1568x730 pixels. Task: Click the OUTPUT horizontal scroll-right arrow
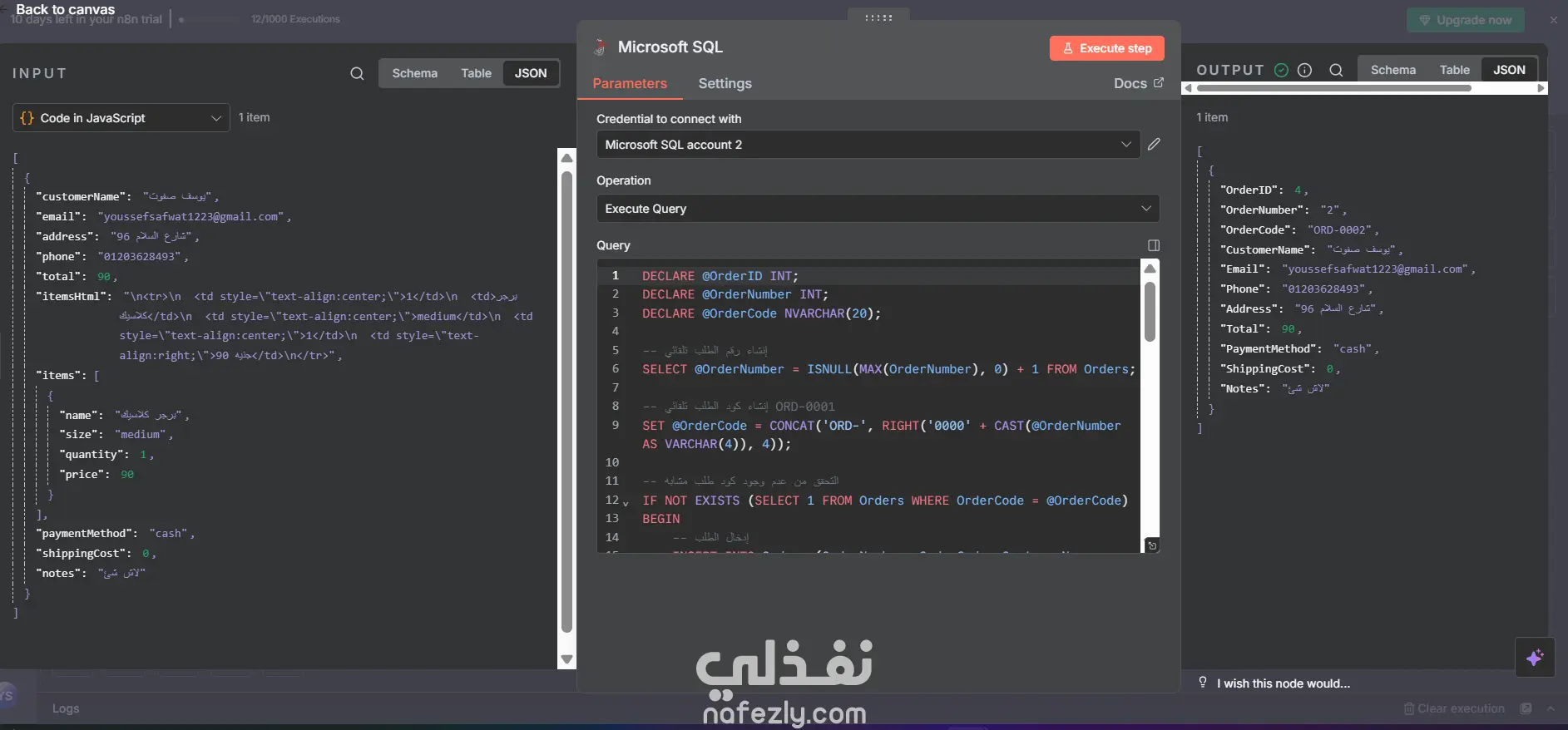[1541, 87]
